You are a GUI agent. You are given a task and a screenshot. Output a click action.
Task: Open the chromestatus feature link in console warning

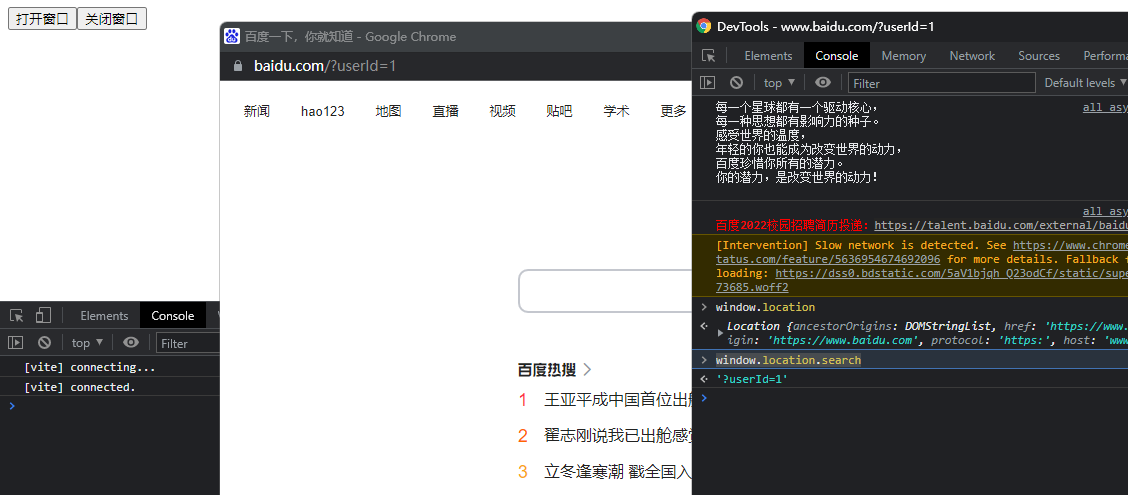pos(828,259)
